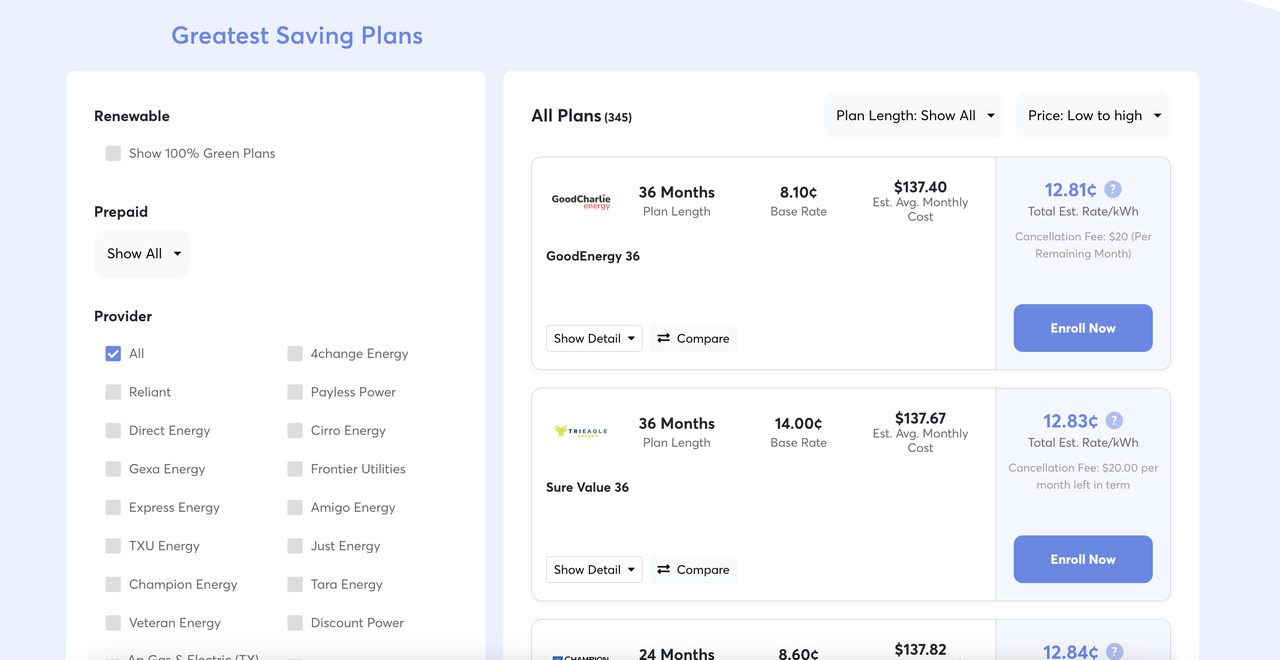Screen dimensions: 1280x660
Task: Click Enroll Now for GoodEnergy 36
Action: coord(1083,328)
